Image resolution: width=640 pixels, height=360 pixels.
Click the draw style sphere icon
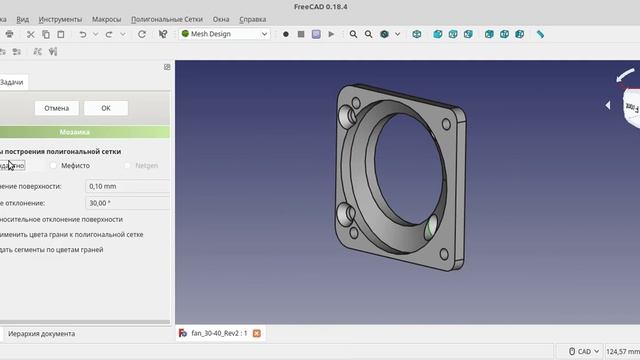coord(384,34)
